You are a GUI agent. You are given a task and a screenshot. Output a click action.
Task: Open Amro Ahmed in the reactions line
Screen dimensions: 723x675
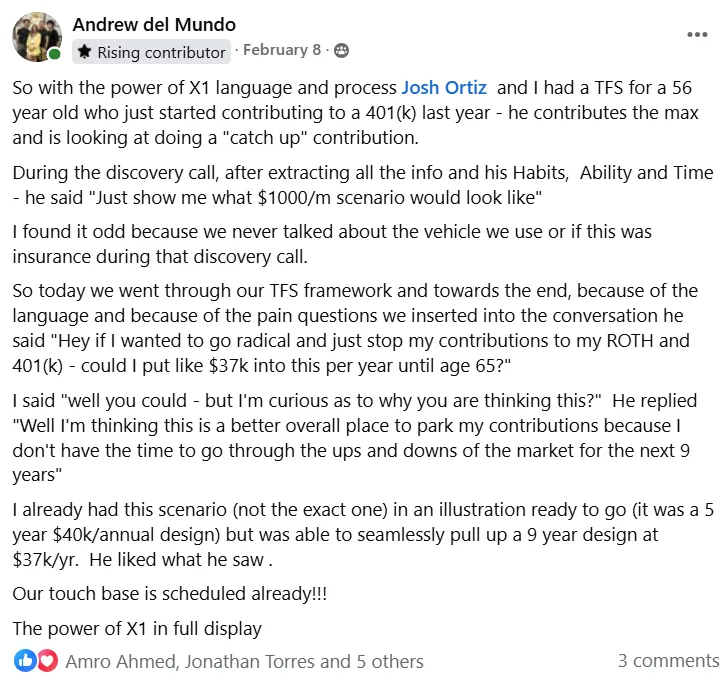pos(121,661)
